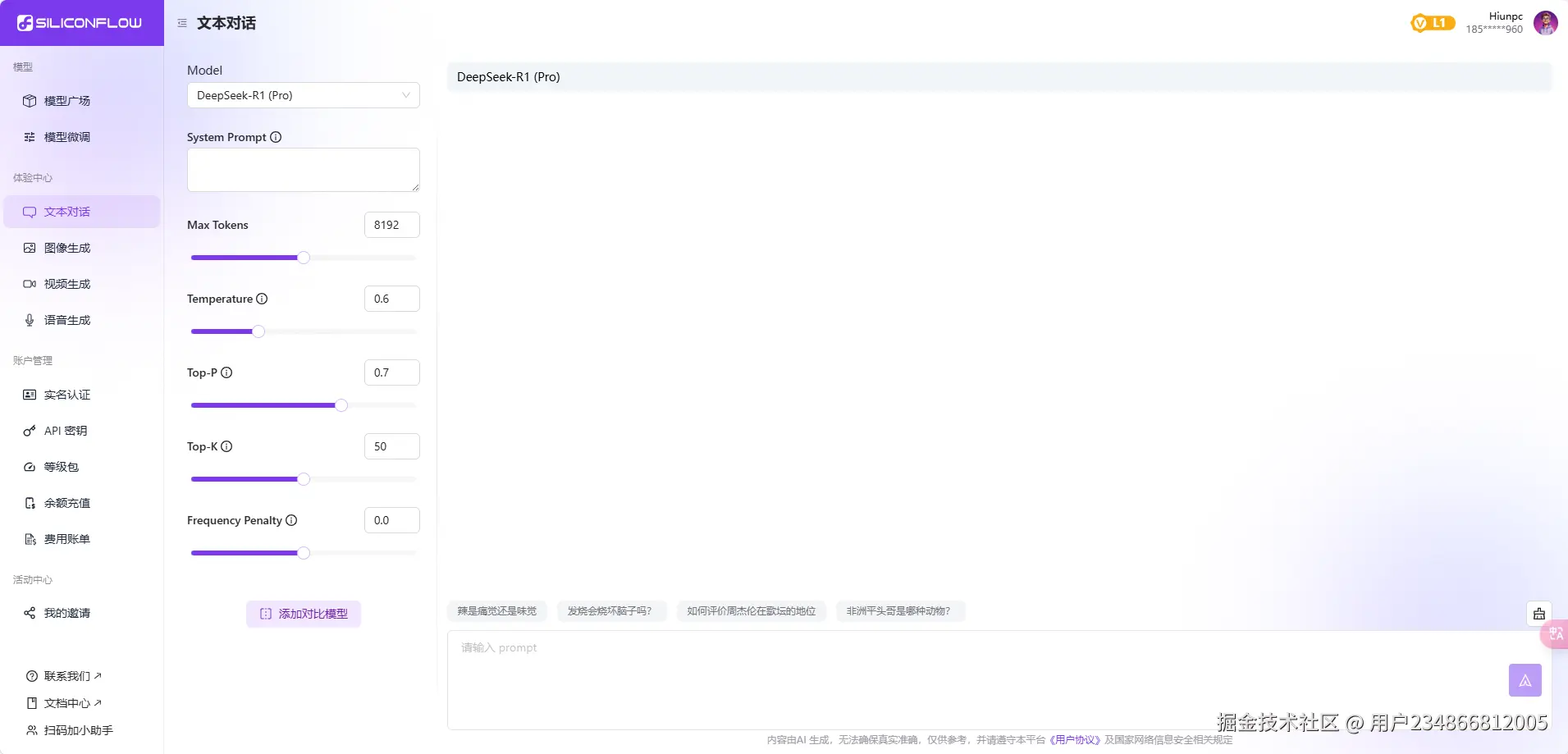Click Temperature info icon
Viewport: 1568px width, 754px height.
262,299
